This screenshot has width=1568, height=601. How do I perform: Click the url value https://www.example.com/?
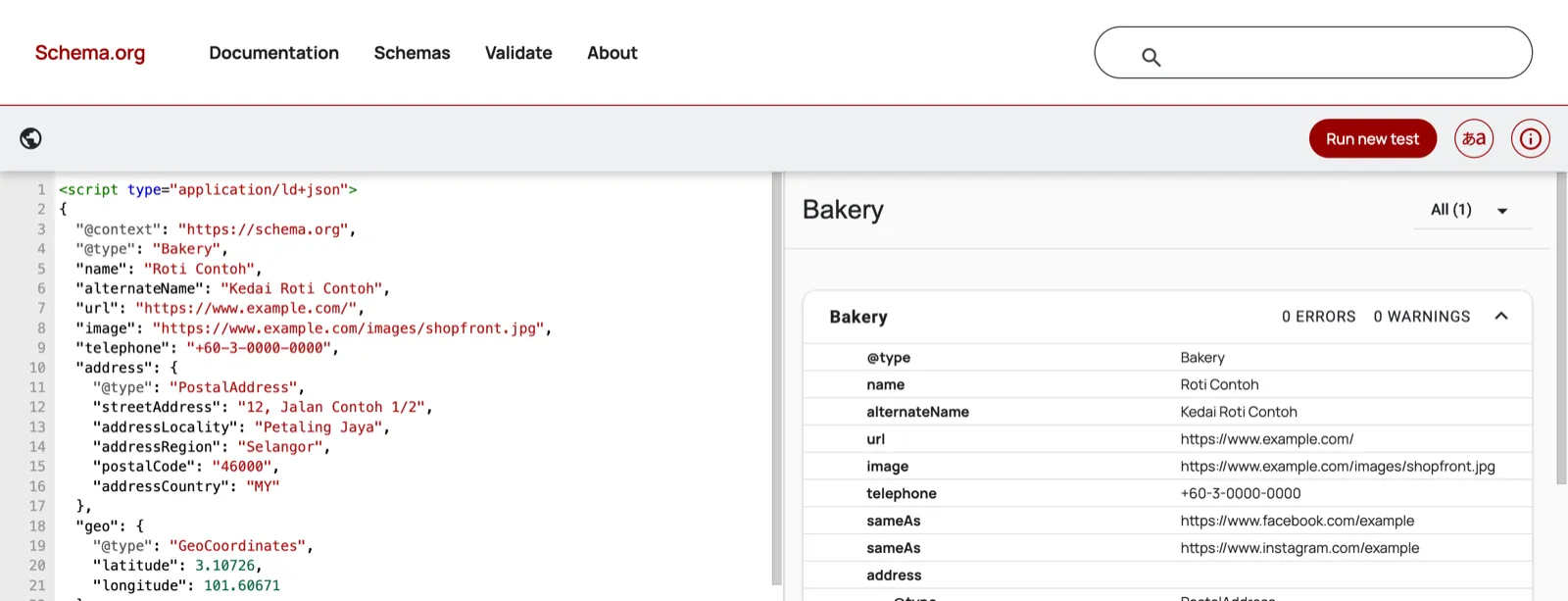point(1267,439)
